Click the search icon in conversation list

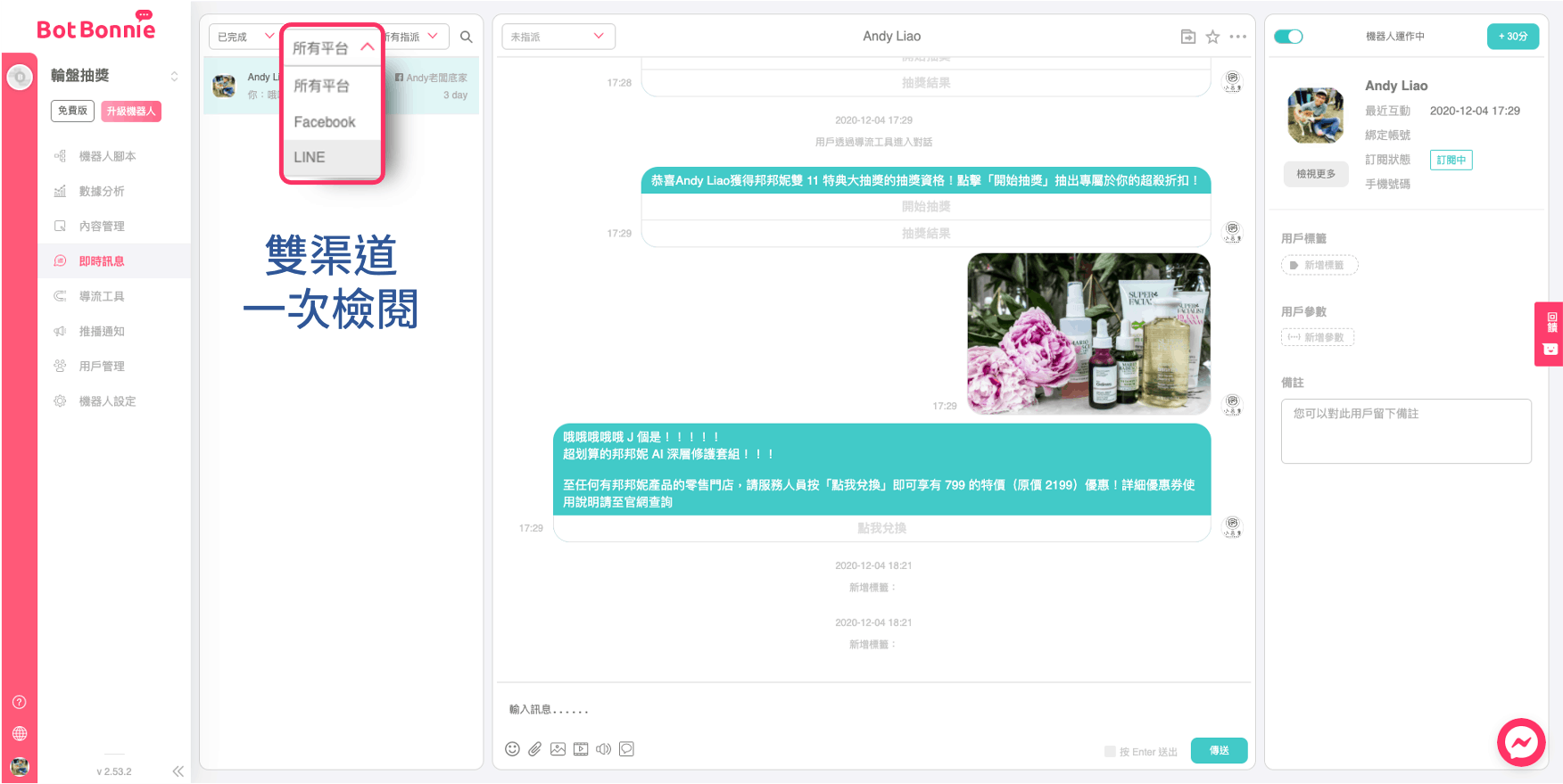(466, 37)
